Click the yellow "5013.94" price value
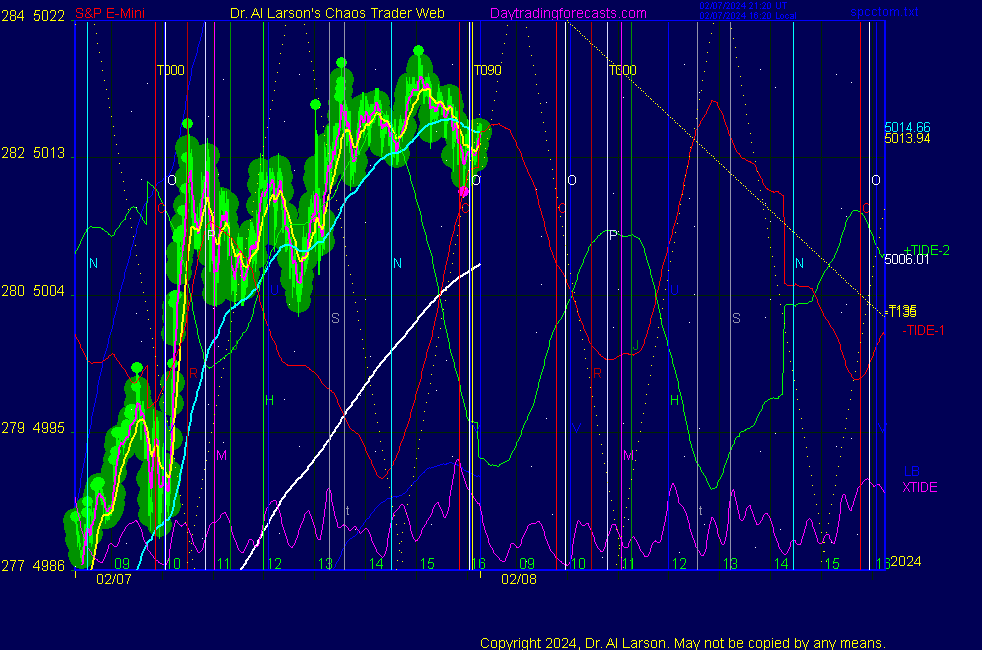 pyautogui.click(x=907, y=138)
